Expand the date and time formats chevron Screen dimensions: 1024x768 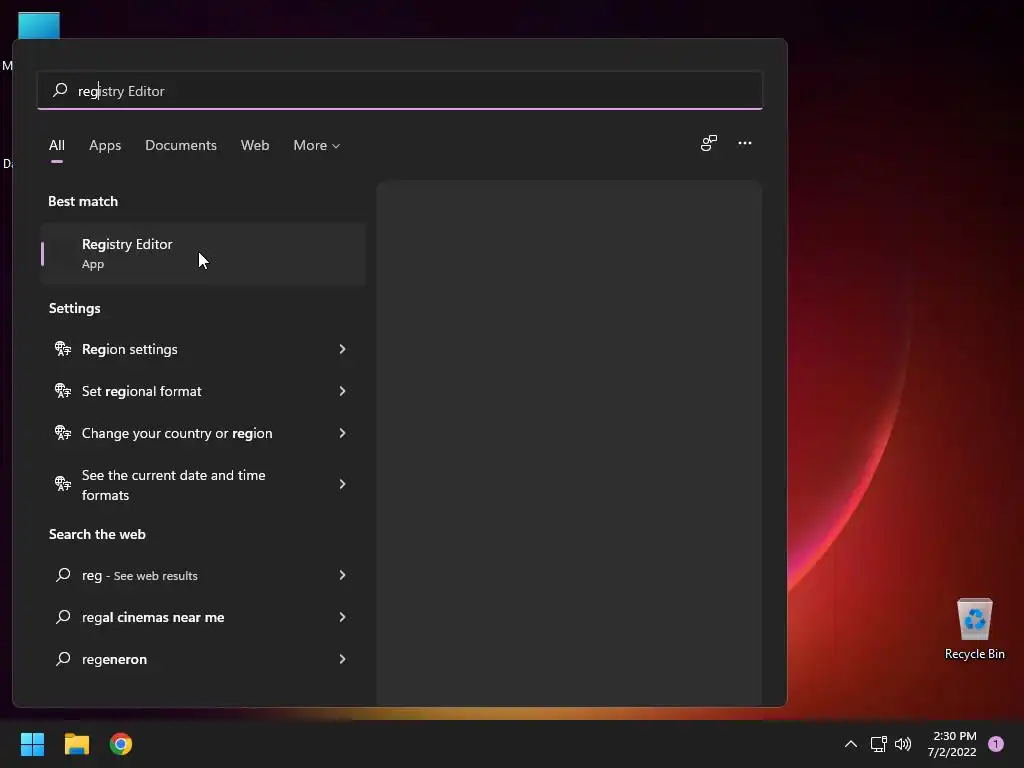[x=342, y=484]
